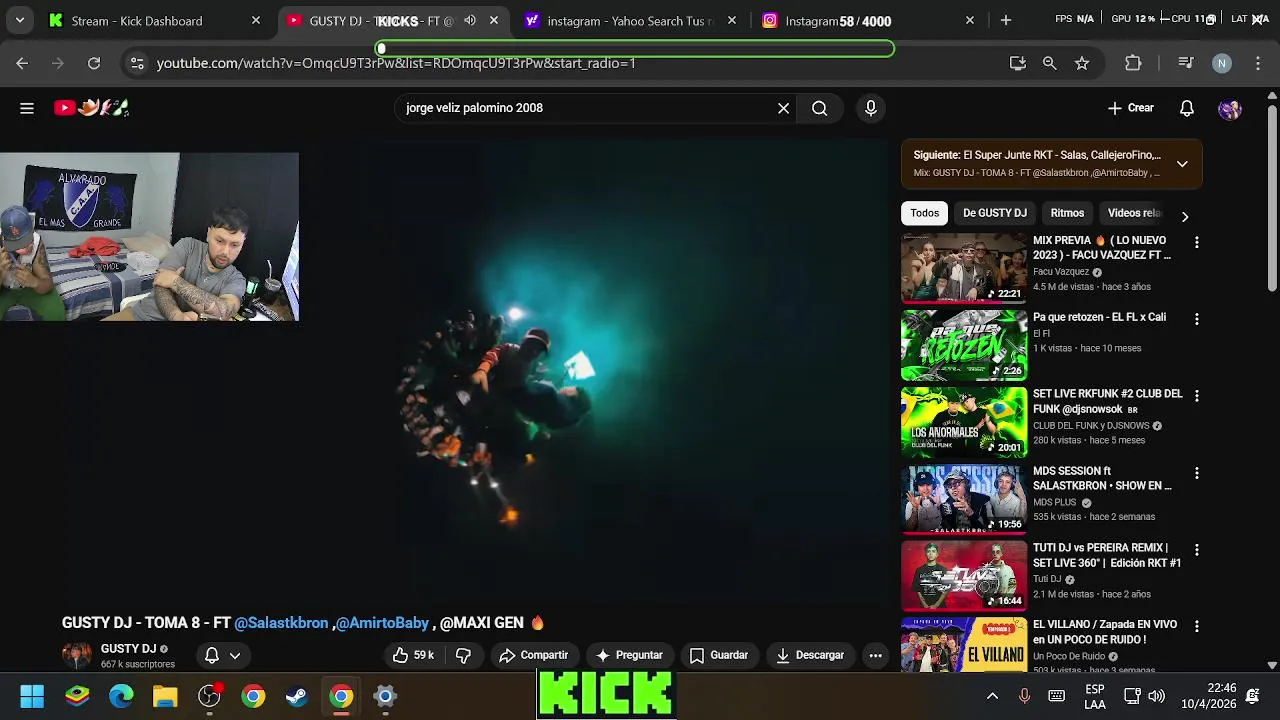The image size is (1280, 720).
Task: Select the Ritmos filter chip
Action: click(1067, 213)
